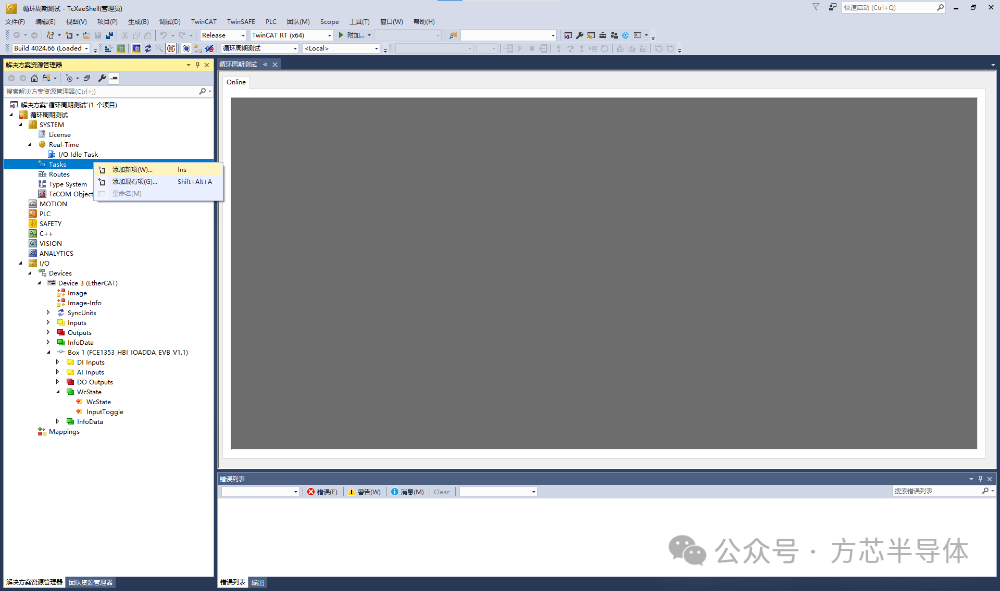This screenshot has height=591, width=1000.
Task: Select the I/O Idle Task tree item
Action: 78,154
